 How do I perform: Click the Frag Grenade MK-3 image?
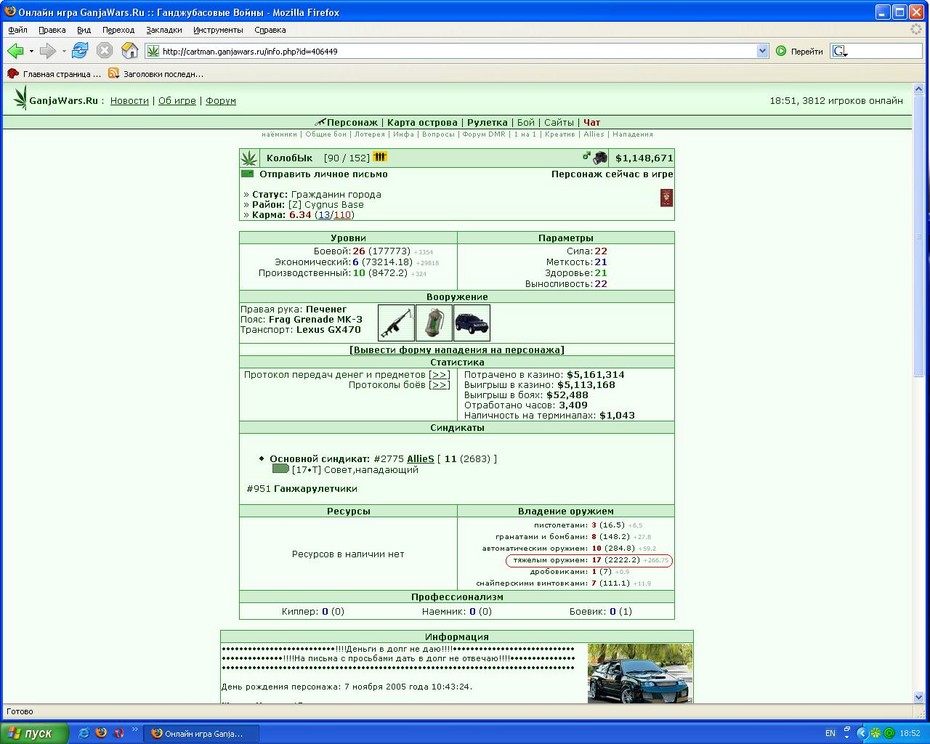coord(434,323)
